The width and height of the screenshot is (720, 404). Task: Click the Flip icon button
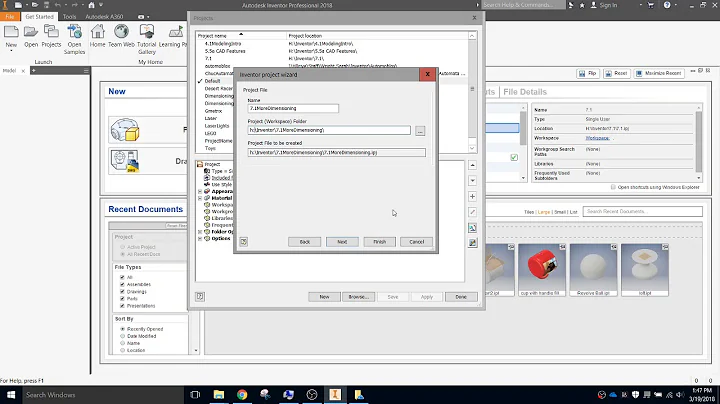click(588, 73)
